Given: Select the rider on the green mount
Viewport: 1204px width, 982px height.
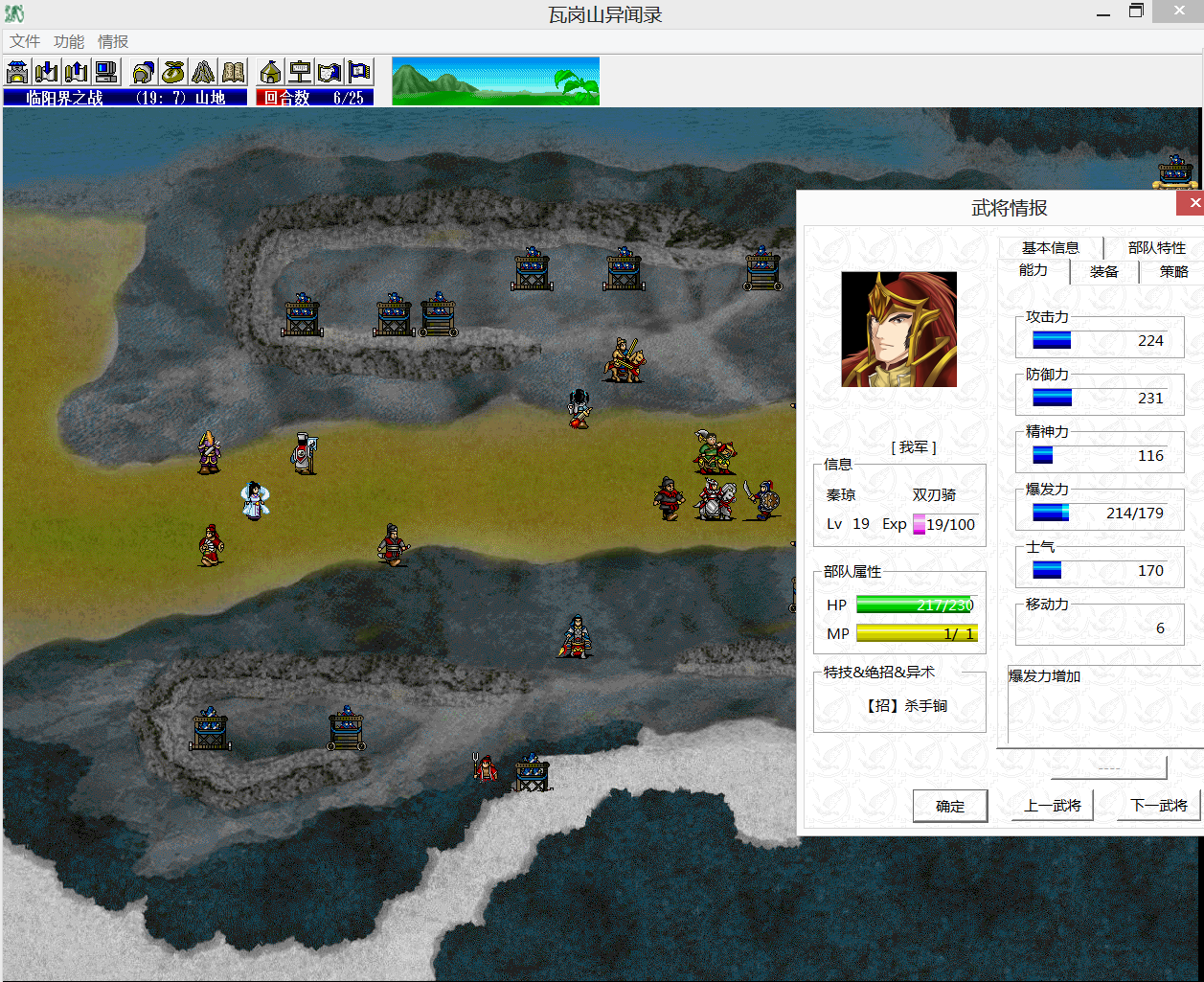Looking at the screenshot, I should pos(715,451).
